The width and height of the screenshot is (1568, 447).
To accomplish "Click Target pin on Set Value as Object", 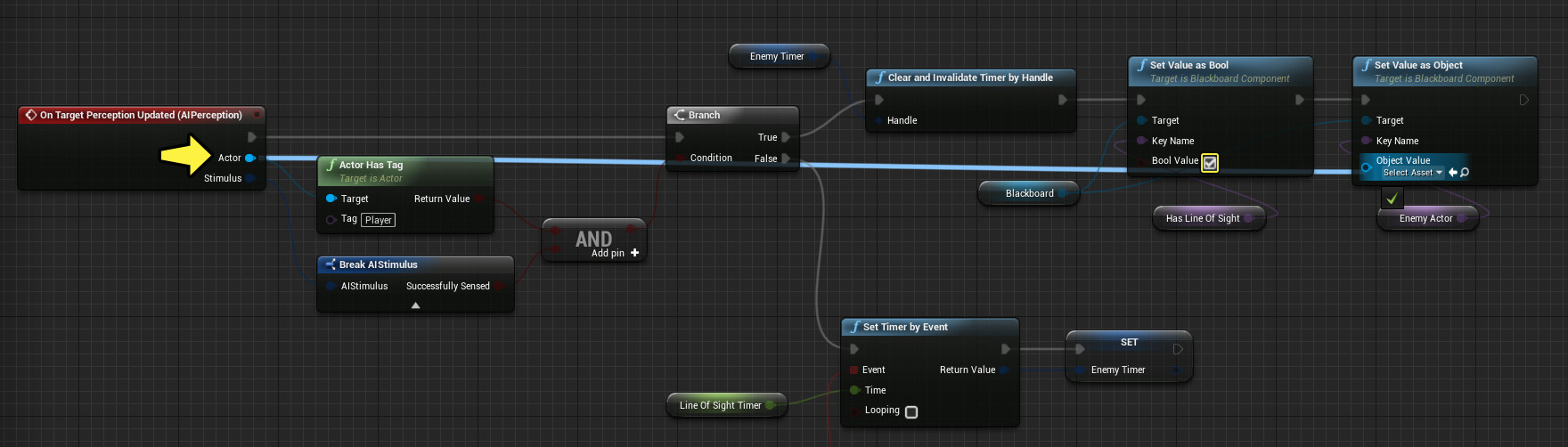I will [1366, 120].
